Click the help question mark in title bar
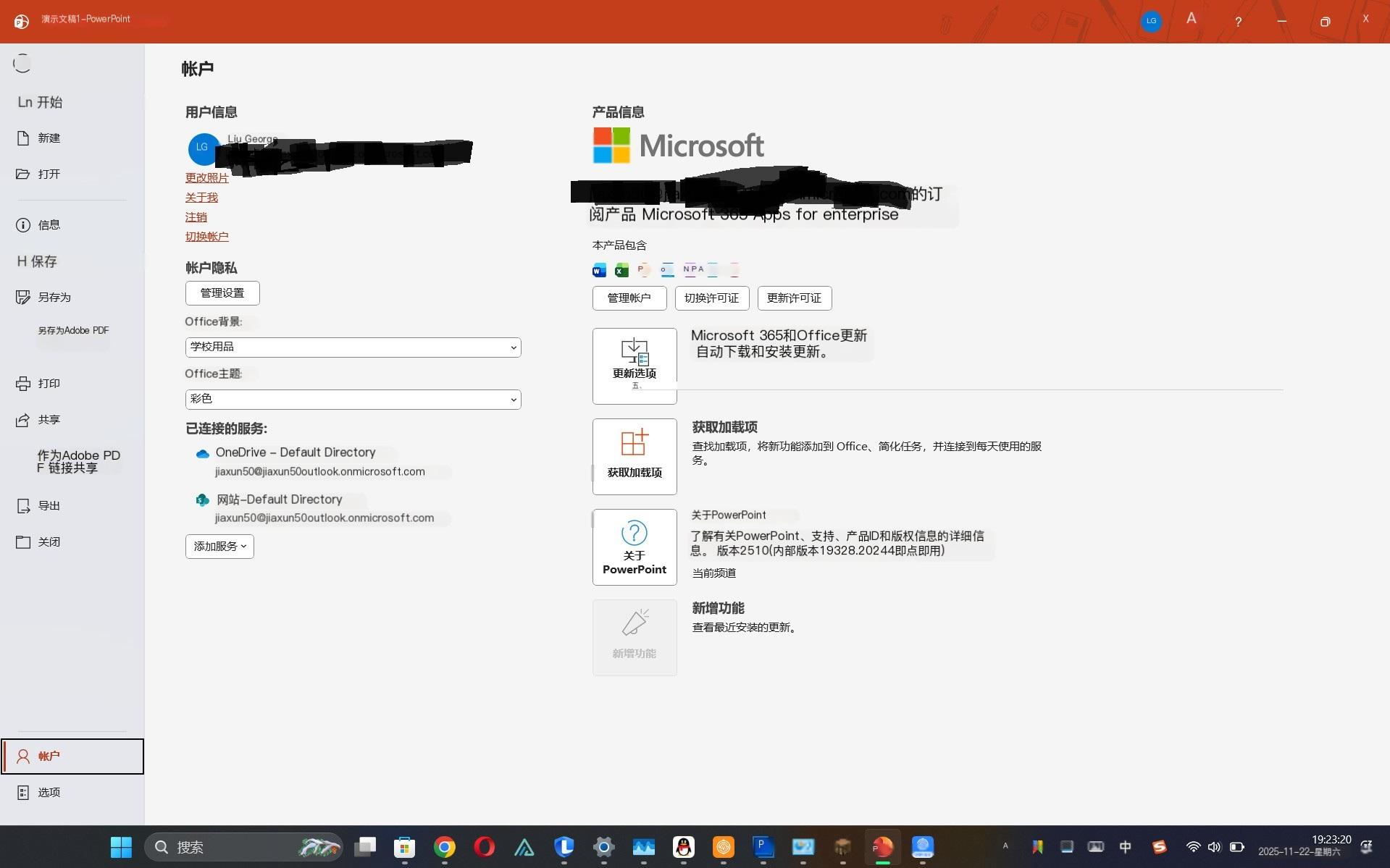This screenshot has height=868, width=1390. [x=1238, y=22]
